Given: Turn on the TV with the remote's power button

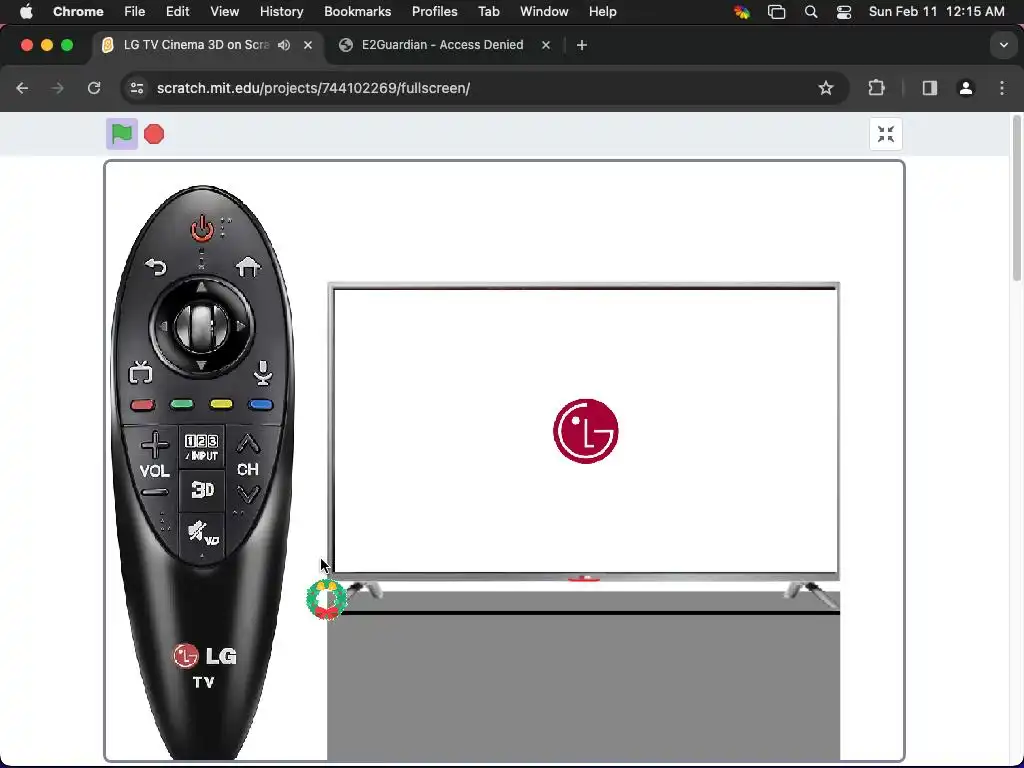Looking at the screenshot, I should (202, 229).
